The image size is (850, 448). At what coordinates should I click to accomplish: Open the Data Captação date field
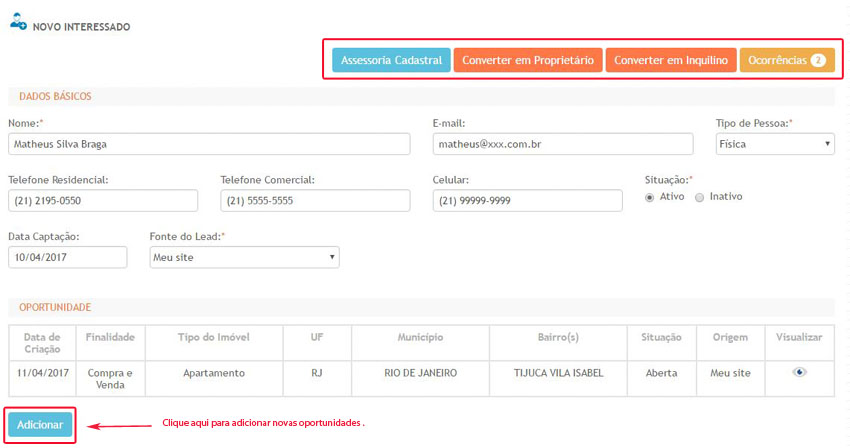(x=68, y=257)
